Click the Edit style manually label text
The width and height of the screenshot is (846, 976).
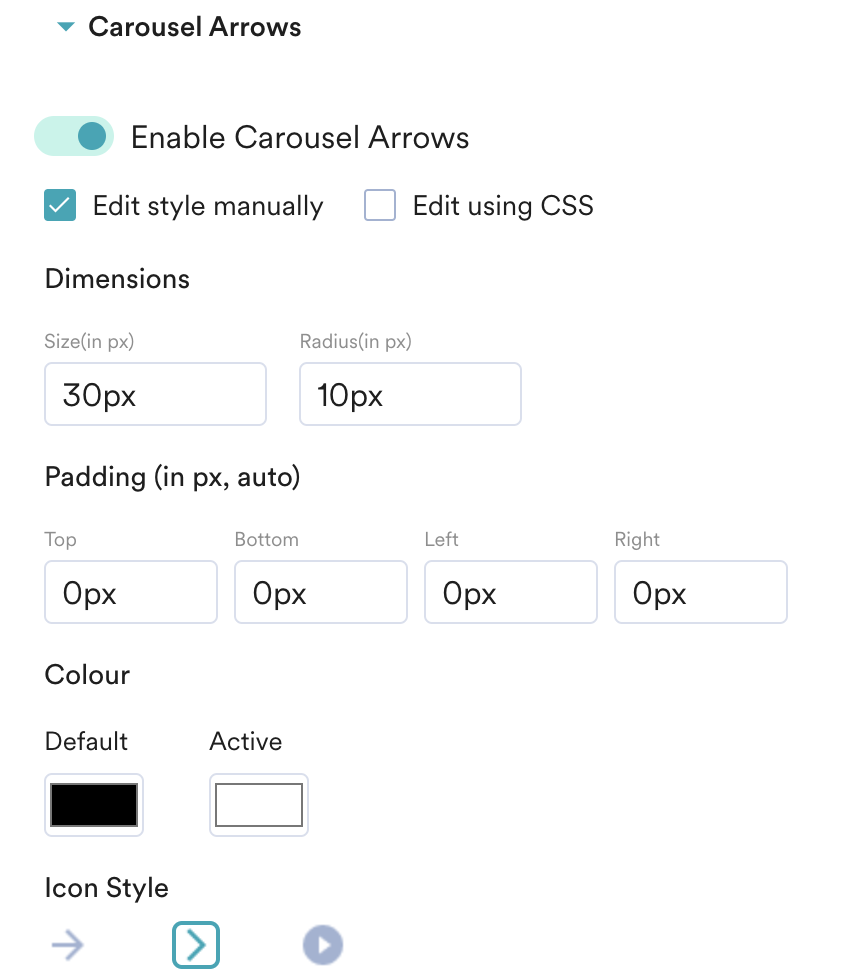coord(208,206)
